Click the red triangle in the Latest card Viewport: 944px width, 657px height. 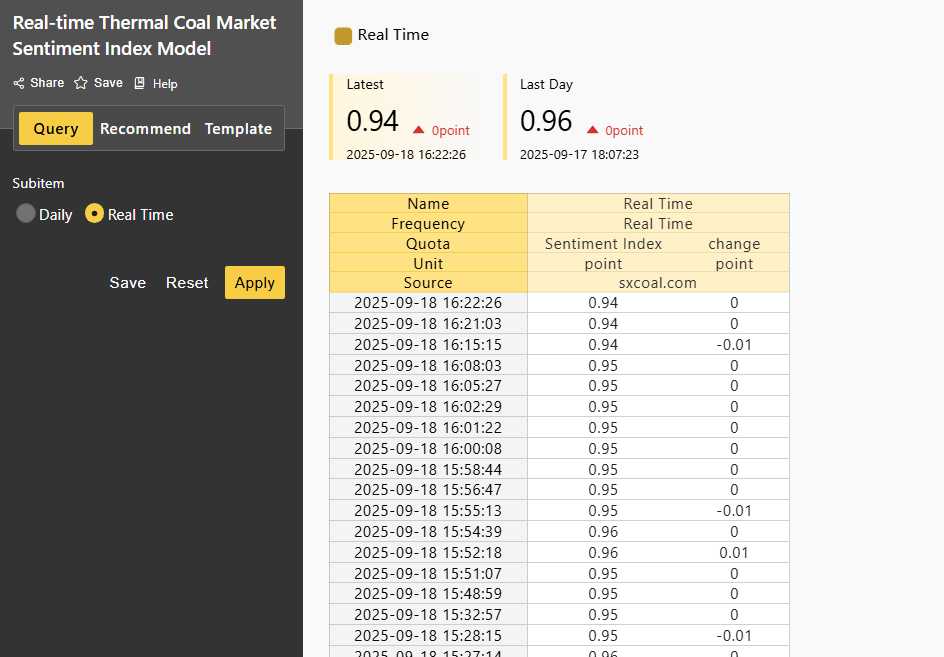[419, 130]
